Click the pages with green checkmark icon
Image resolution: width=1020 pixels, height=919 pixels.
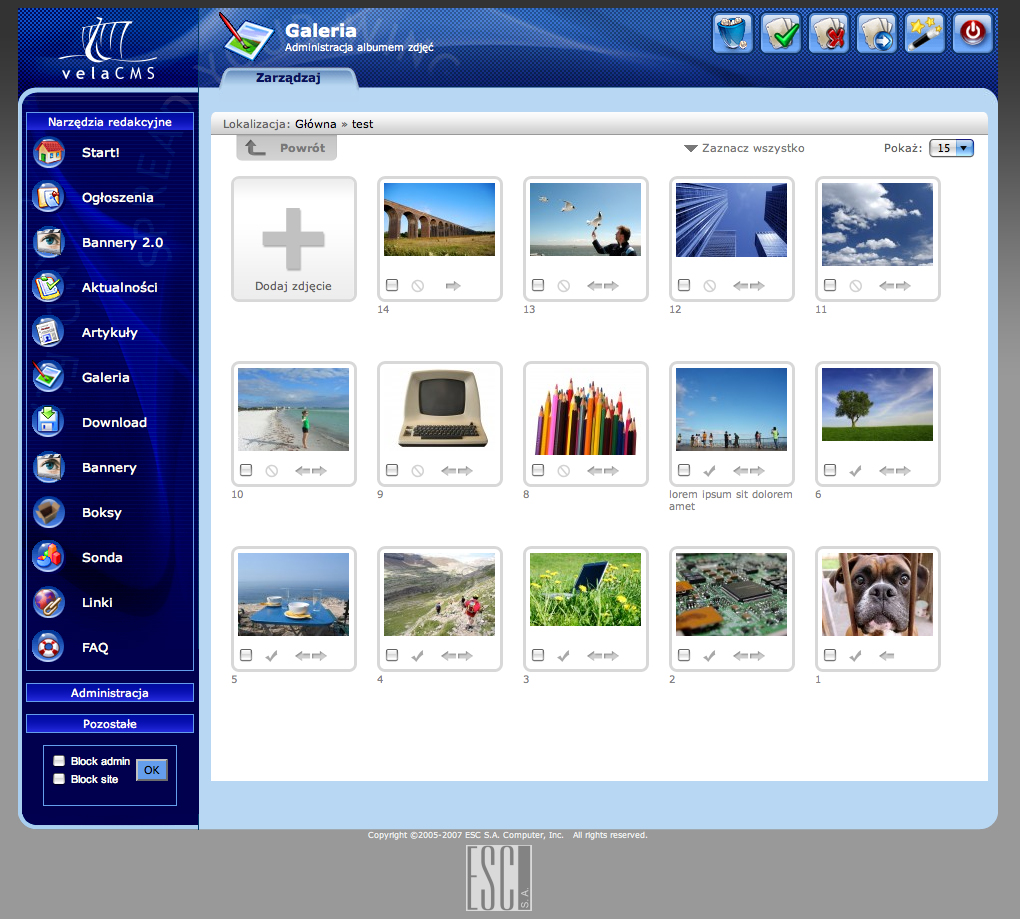780,33
